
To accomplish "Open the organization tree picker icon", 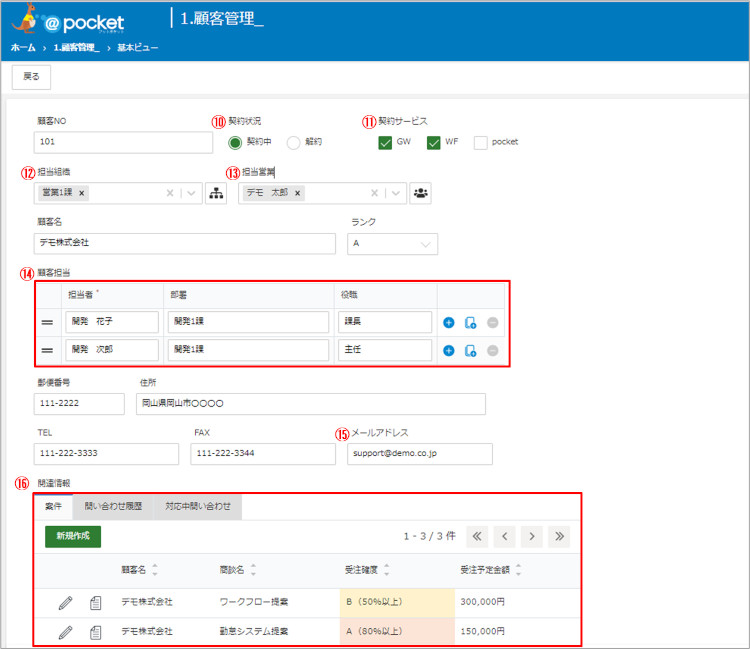I will (216, 193).
